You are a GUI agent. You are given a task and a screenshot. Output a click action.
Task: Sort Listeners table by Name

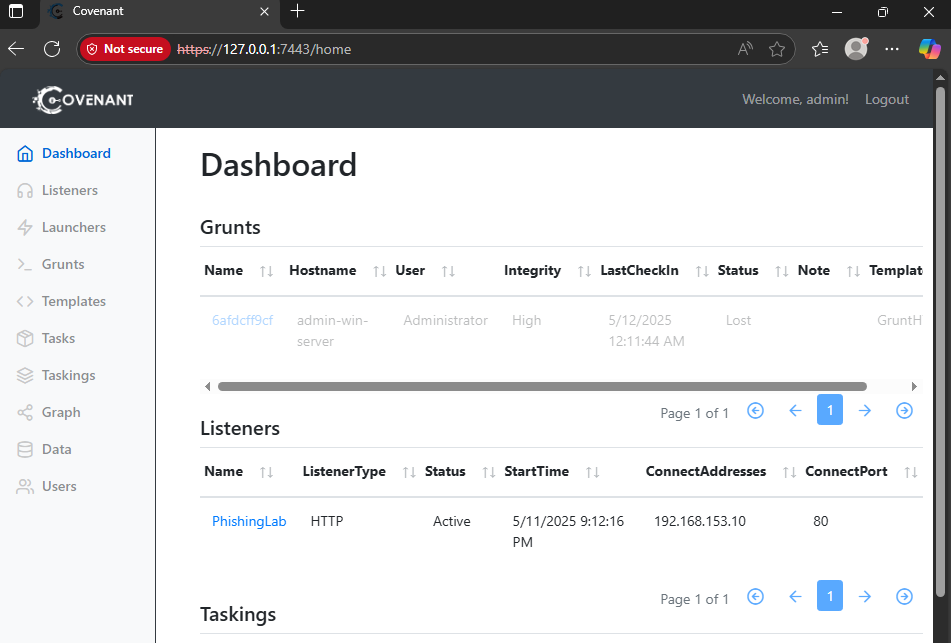266,472
